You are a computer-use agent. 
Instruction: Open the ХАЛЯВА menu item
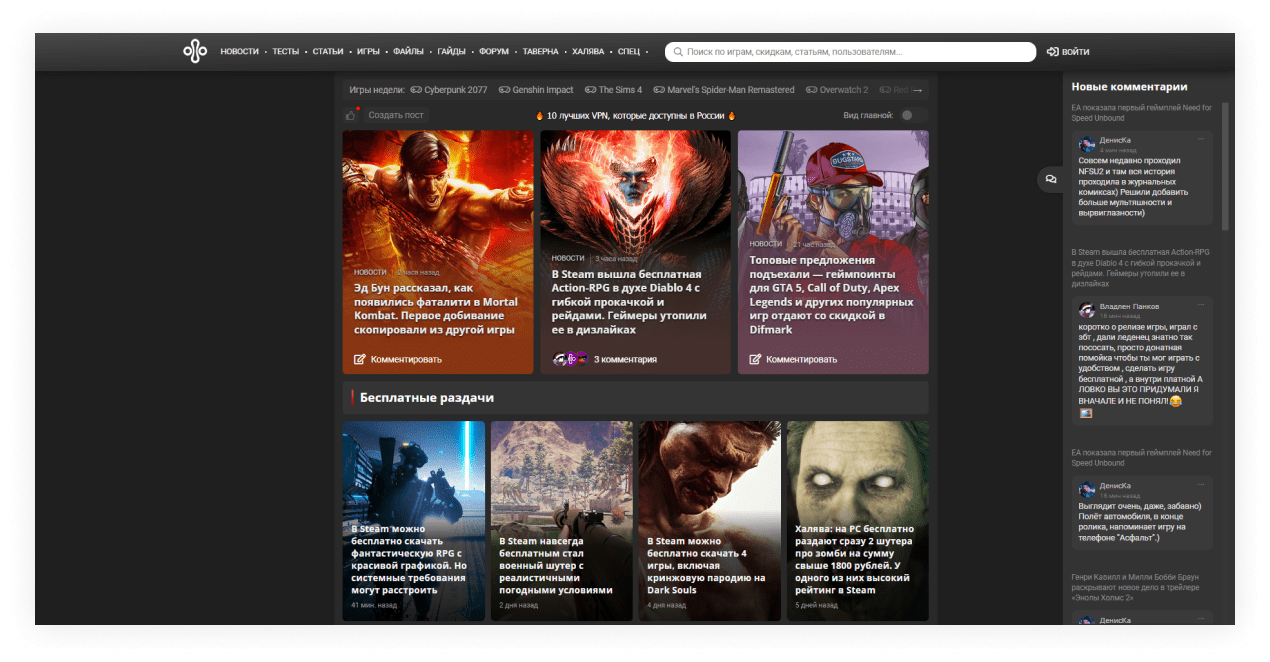pos(588,52)
